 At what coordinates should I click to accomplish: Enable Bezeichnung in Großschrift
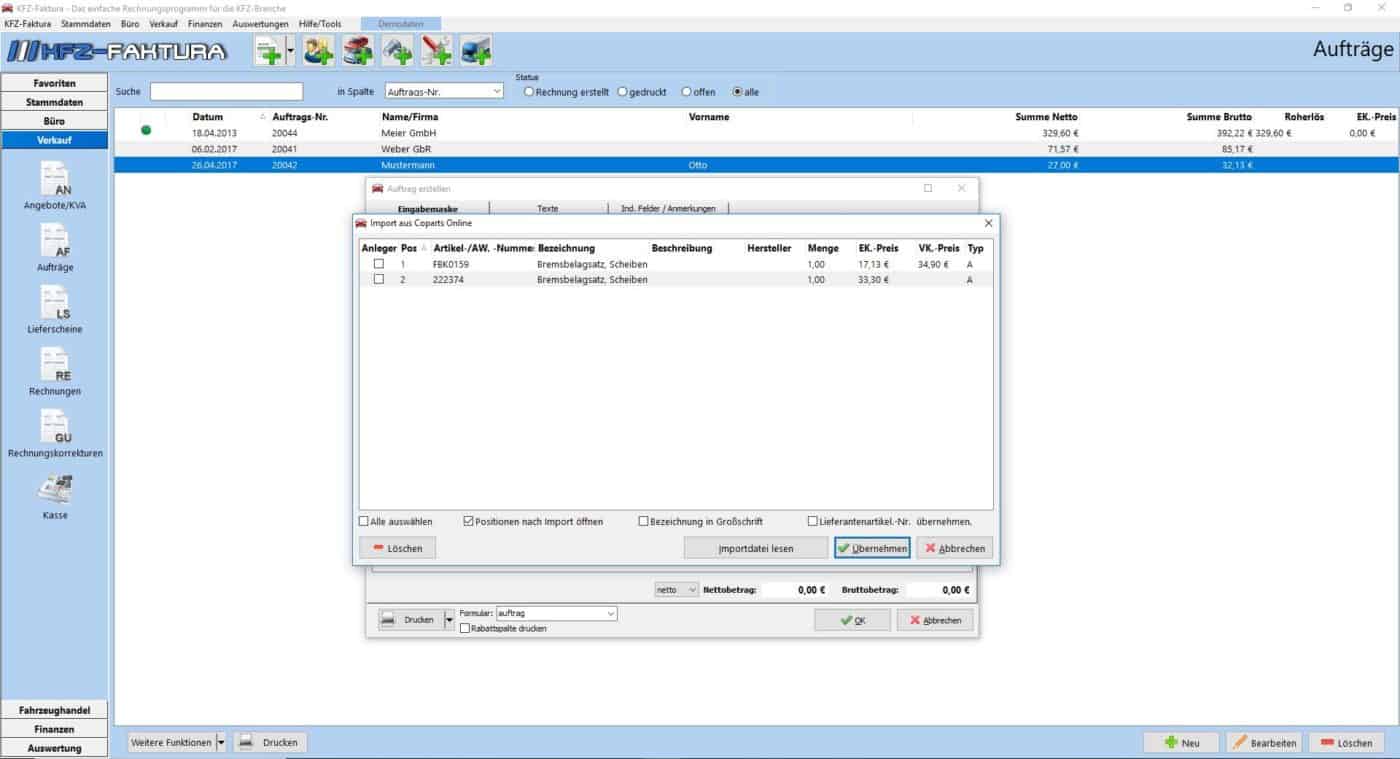pos(644,521)
